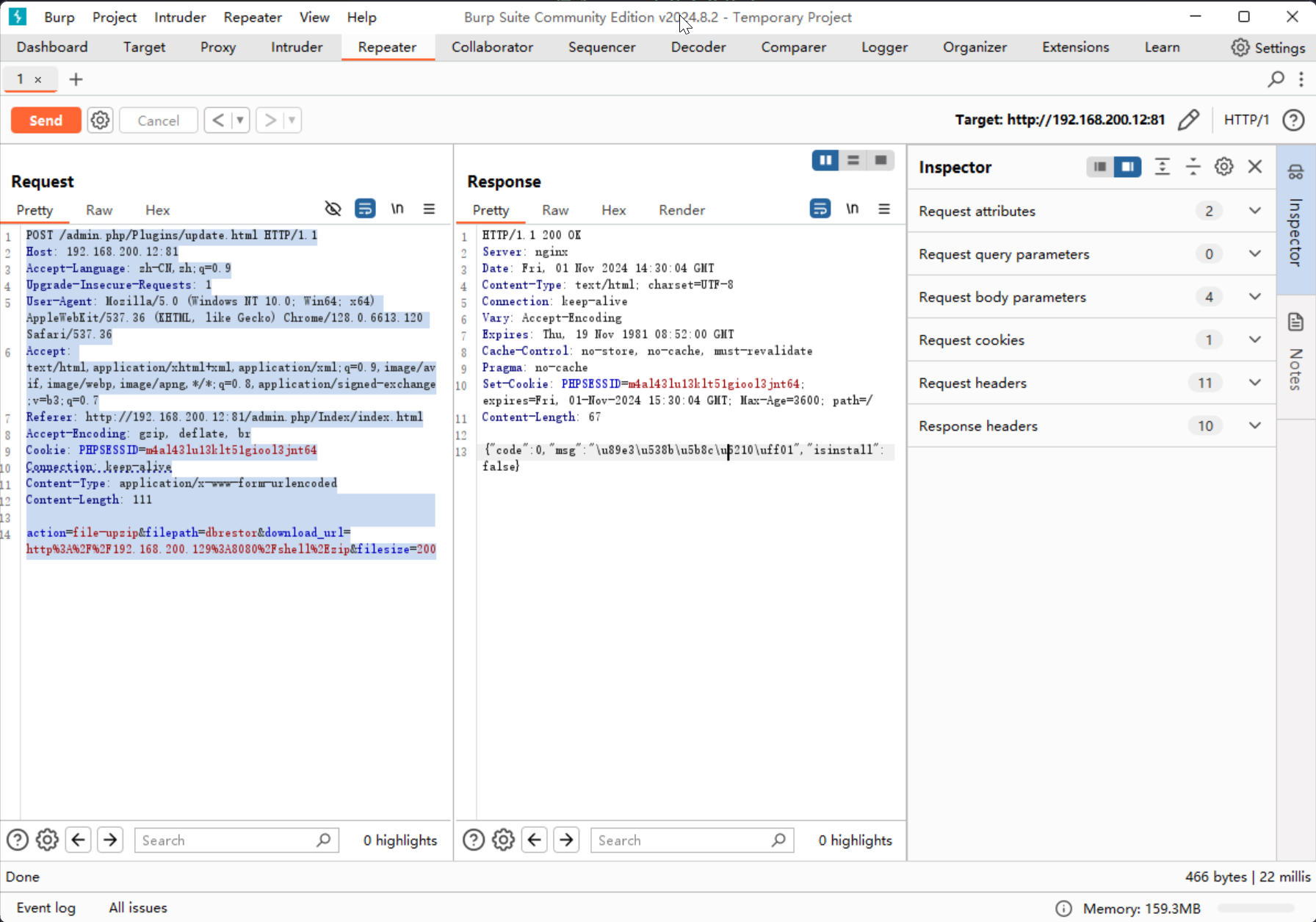
Task: Click the HTTP/1 protocol selector
Action: click(1246, 120)
